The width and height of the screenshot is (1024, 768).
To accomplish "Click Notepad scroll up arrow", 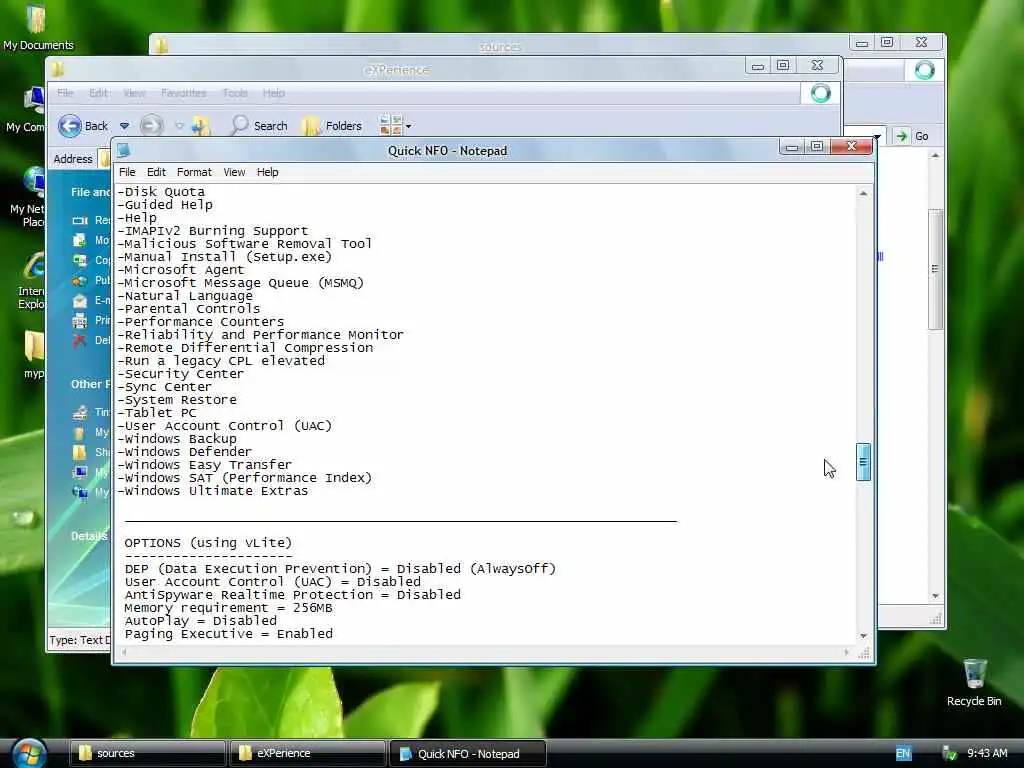I will pos(863,194).
